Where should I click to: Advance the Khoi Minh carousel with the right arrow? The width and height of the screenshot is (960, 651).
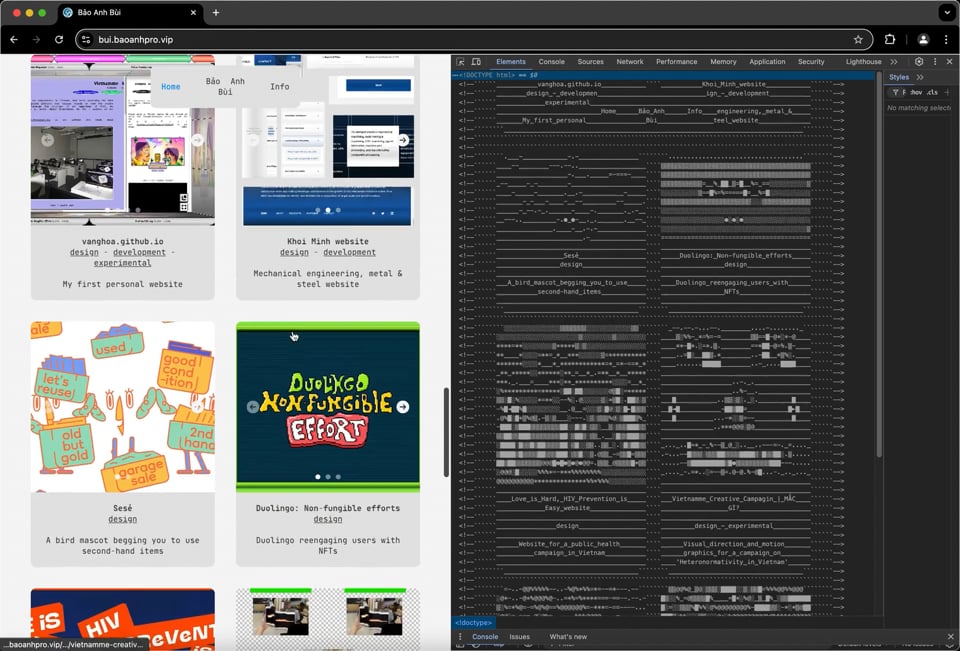(x=403, y=140)
